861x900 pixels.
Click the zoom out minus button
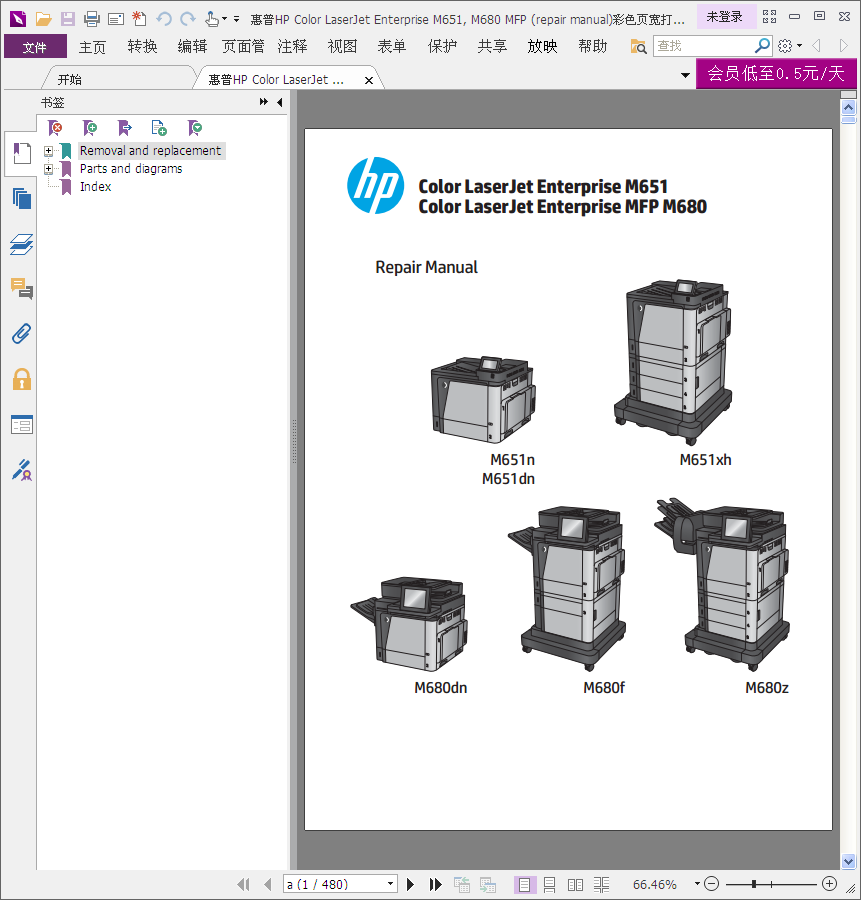pos(711,884)
